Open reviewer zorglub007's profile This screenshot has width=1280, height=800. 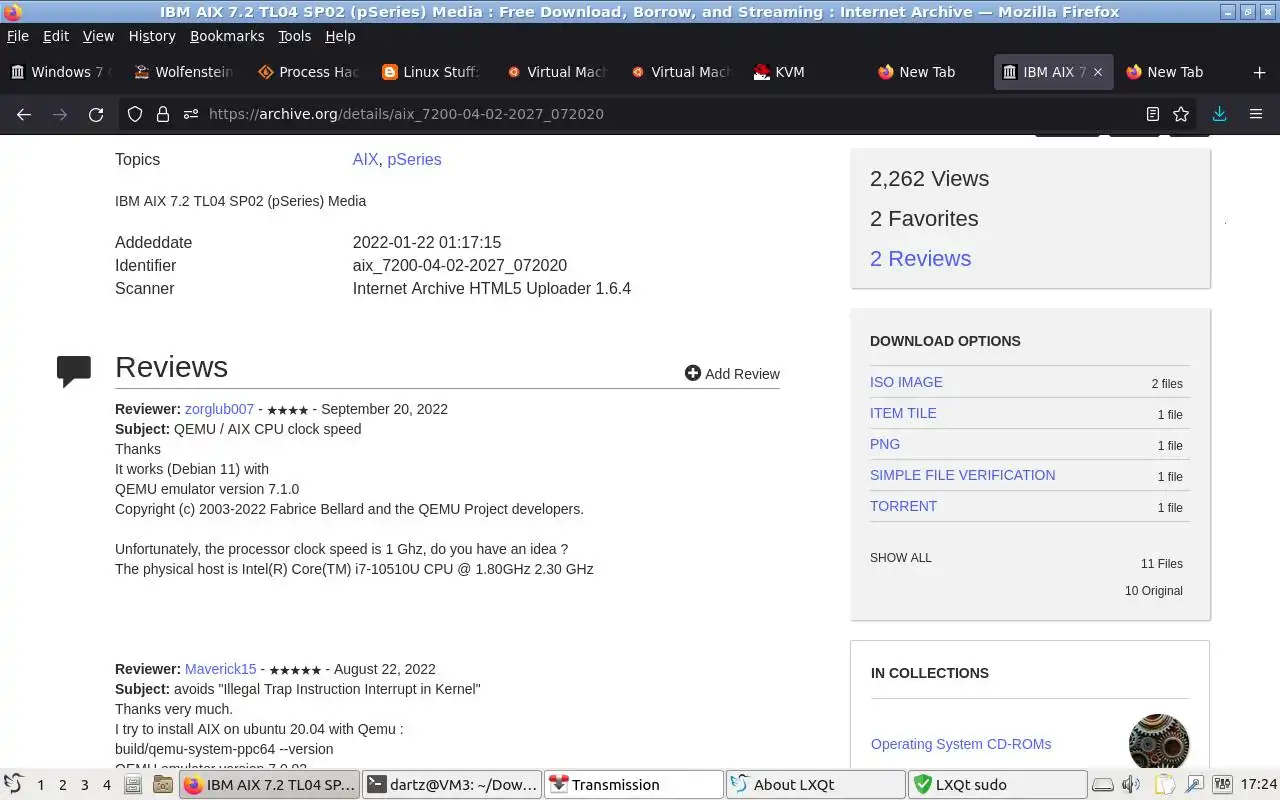[x=219, y=409]
